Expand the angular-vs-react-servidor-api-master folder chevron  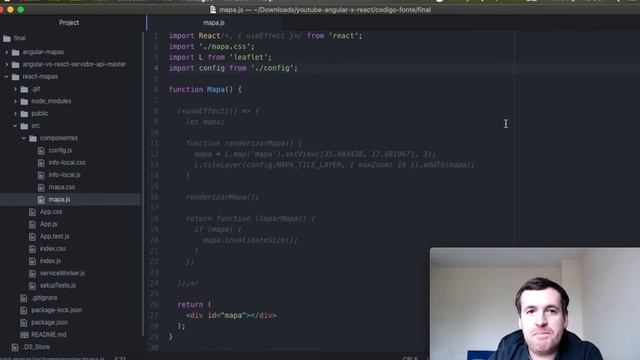(7, 64)
